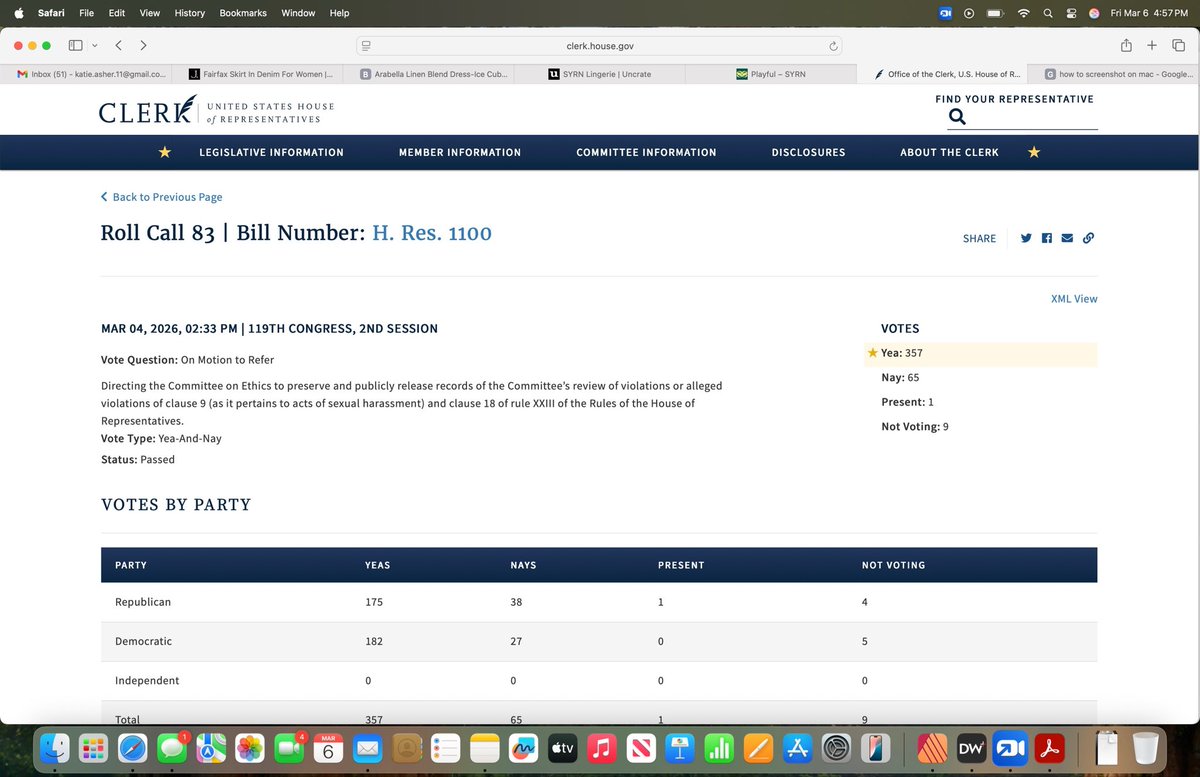Open Messages from the Dock

[x=171, y=747]
